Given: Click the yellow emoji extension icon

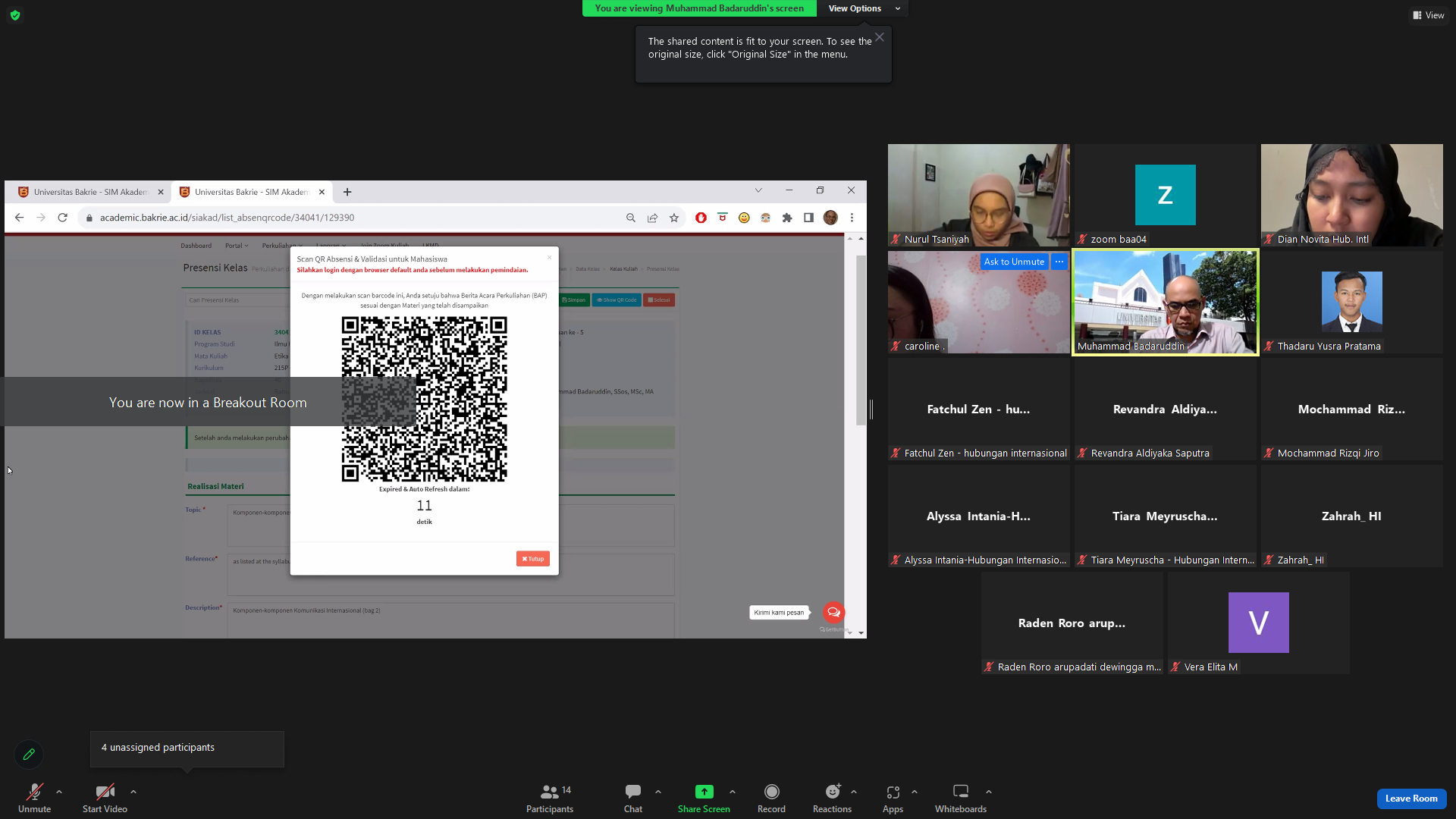Looking at the screenshot, I should pyautogui.click(x=744, y=218).
